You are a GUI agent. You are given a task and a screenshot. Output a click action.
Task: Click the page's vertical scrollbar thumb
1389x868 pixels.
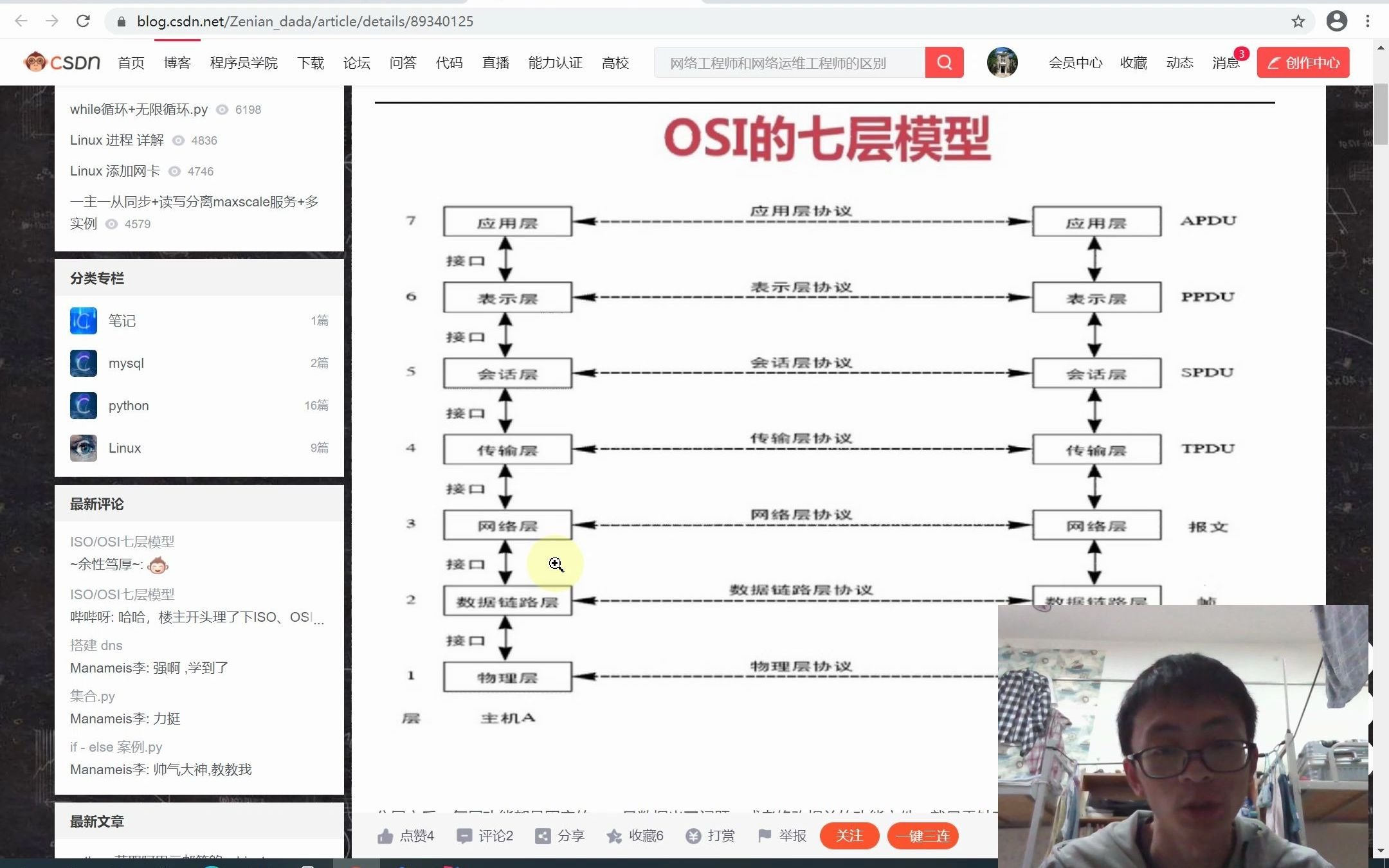[1380, 114]
